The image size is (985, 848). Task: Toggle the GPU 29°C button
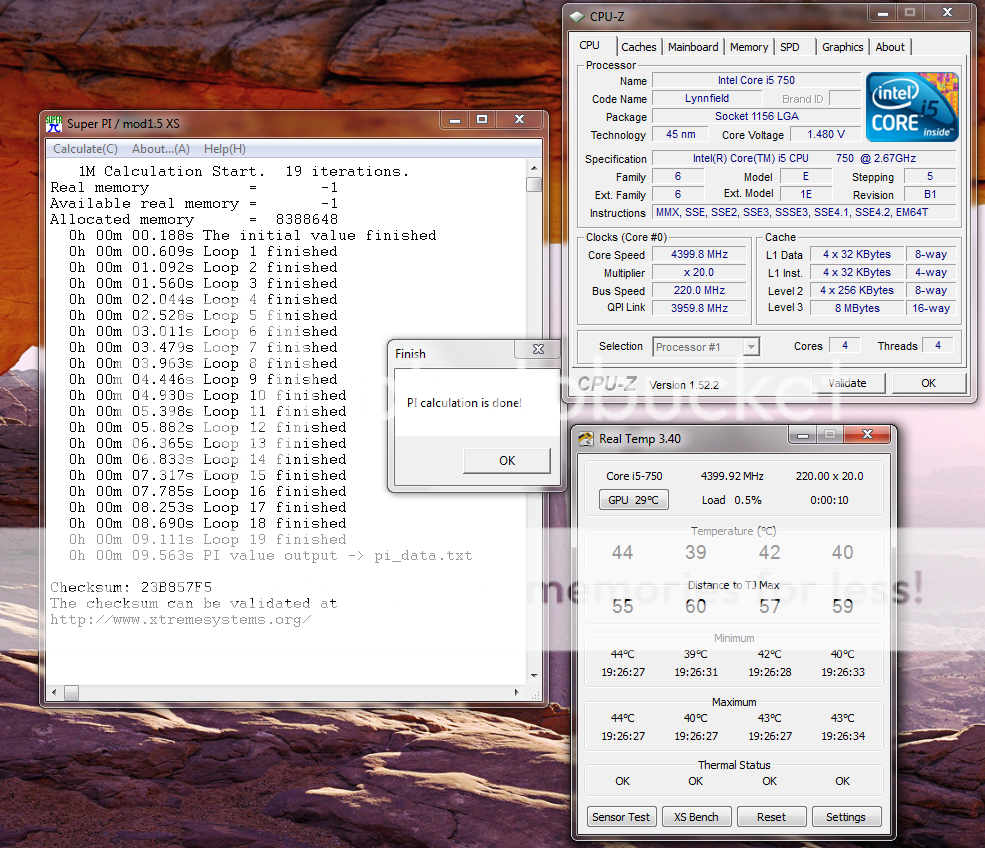633,500
